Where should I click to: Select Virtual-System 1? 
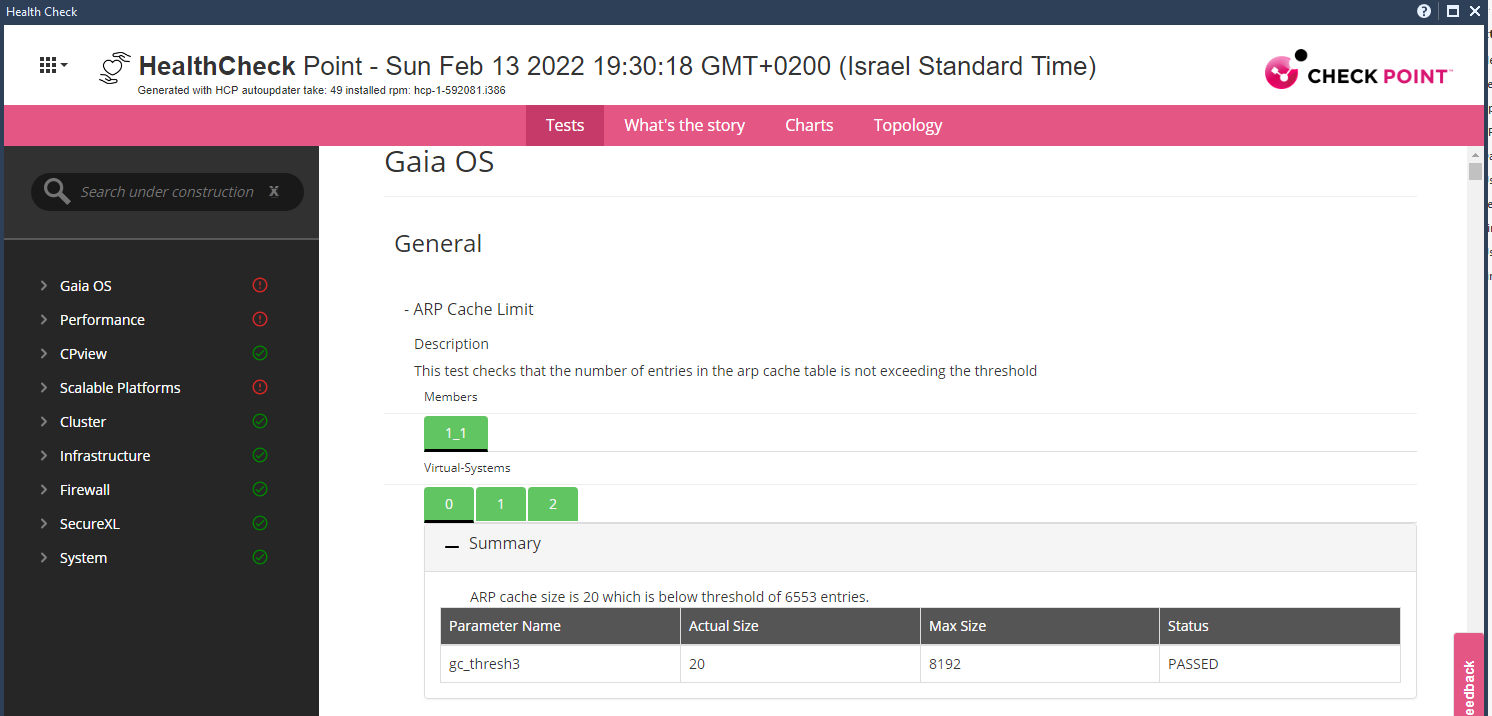point(500,503)
